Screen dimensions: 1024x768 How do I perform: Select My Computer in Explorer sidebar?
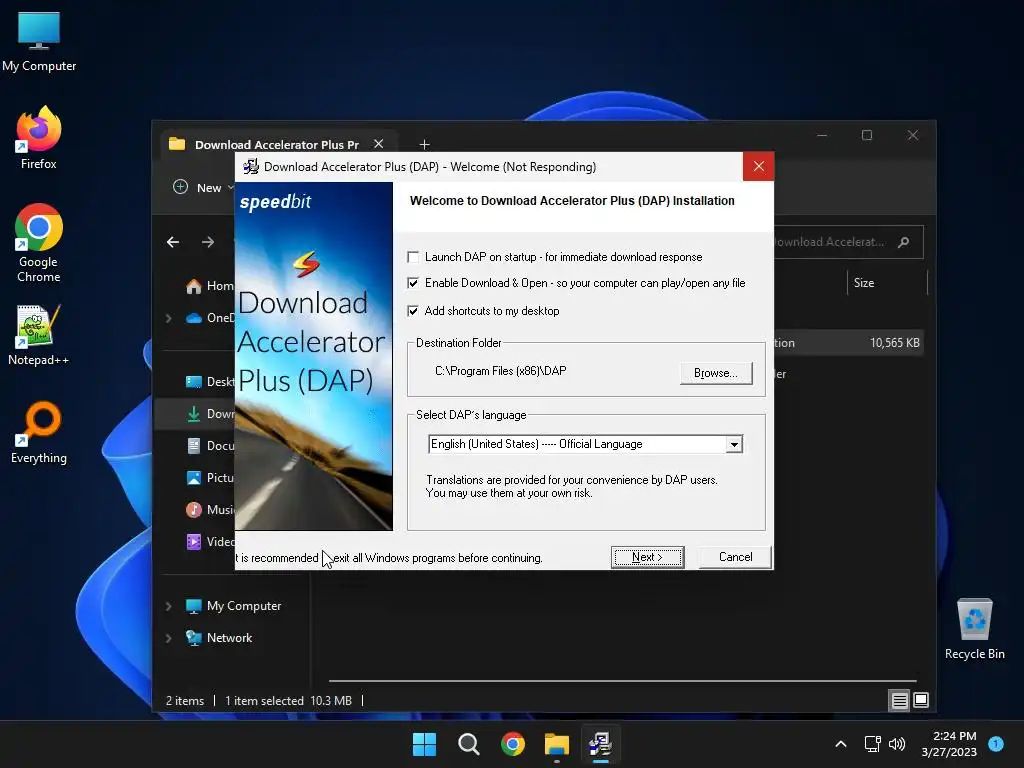coord(233,606)
